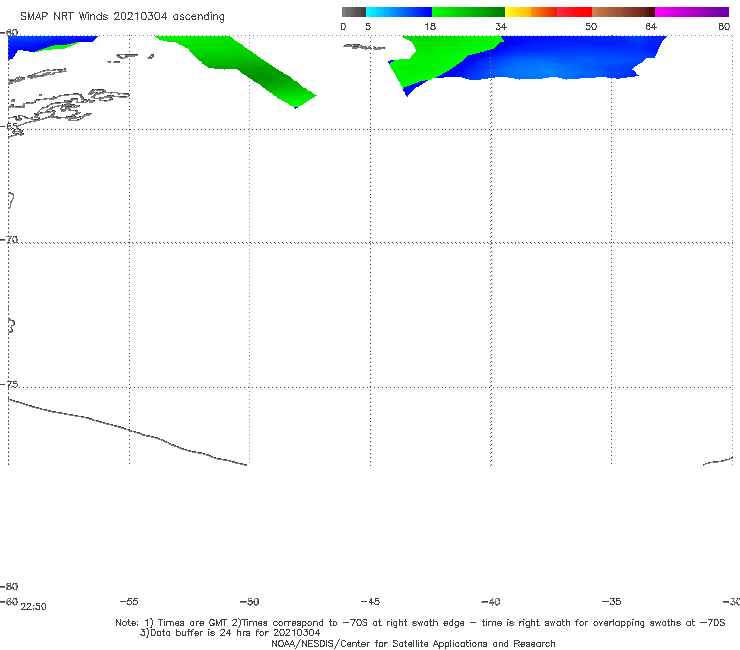The height and width of the screenshot is (650, 740).
Task: Click the longitude label '-40'
Action: pos(490,601)
